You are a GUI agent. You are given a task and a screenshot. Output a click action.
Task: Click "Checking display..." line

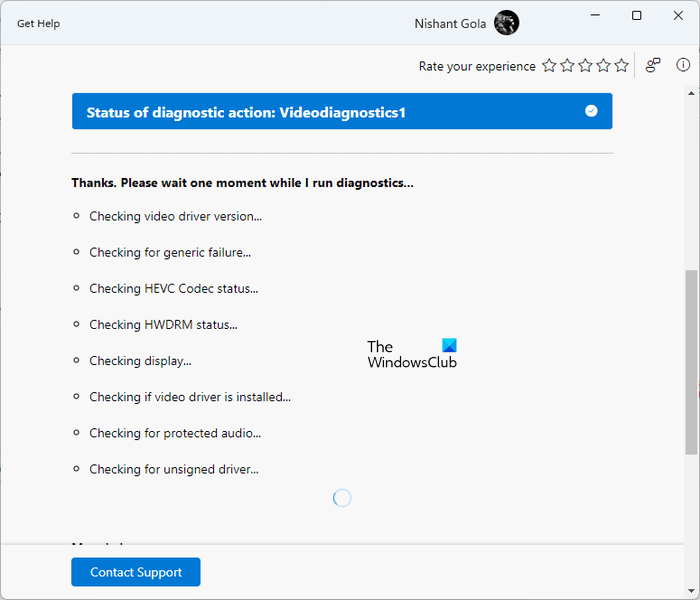140,361
